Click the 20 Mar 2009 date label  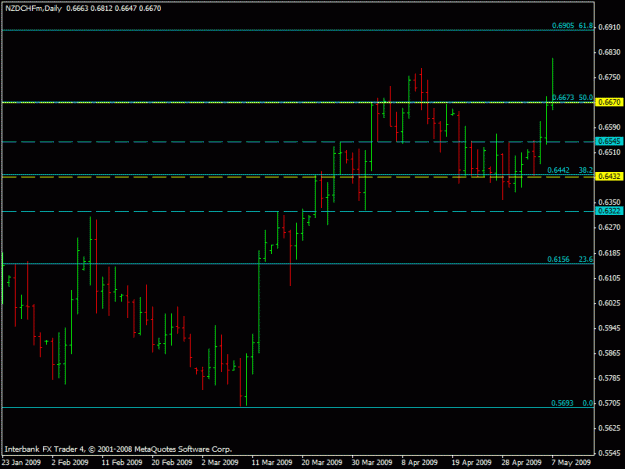tap(322, 462)
